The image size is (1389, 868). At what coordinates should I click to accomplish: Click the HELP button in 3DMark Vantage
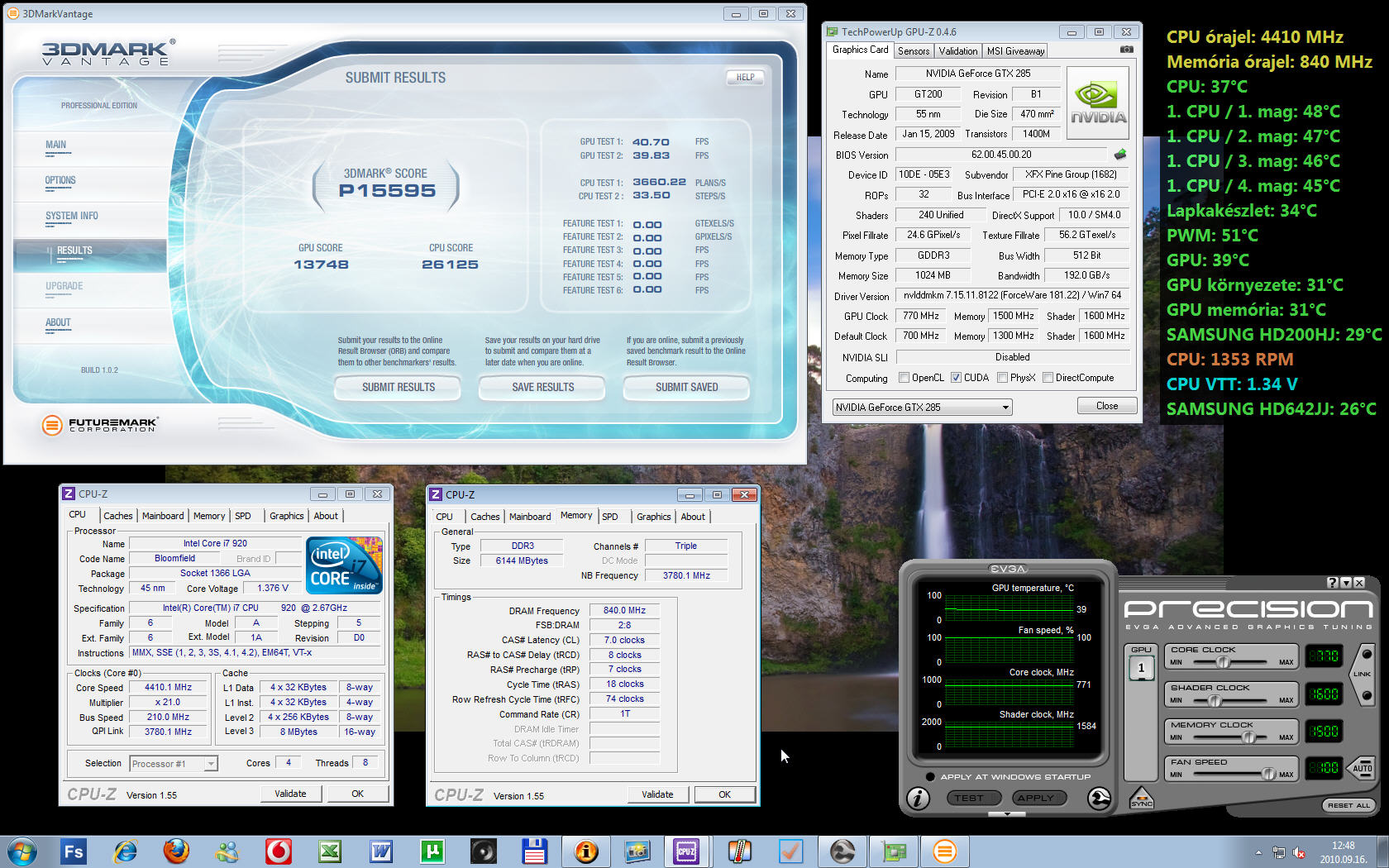pos(745,78)
